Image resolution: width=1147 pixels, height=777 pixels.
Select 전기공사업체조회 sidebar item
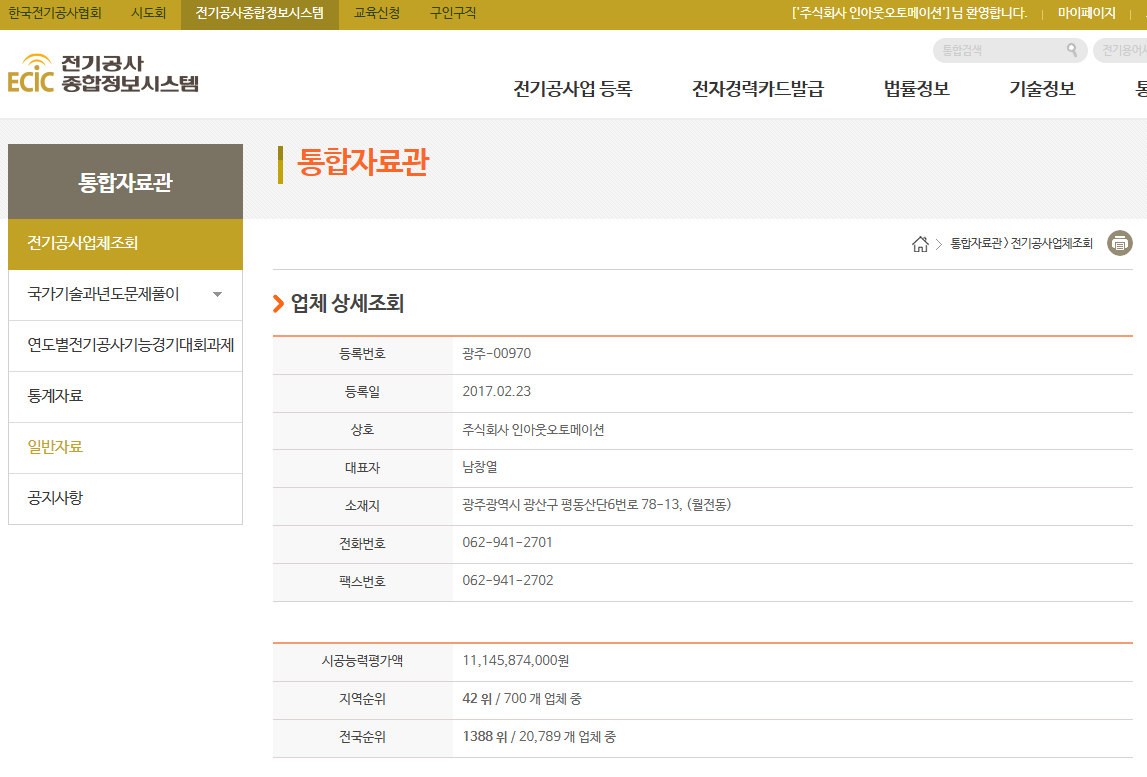pos(125,244)
